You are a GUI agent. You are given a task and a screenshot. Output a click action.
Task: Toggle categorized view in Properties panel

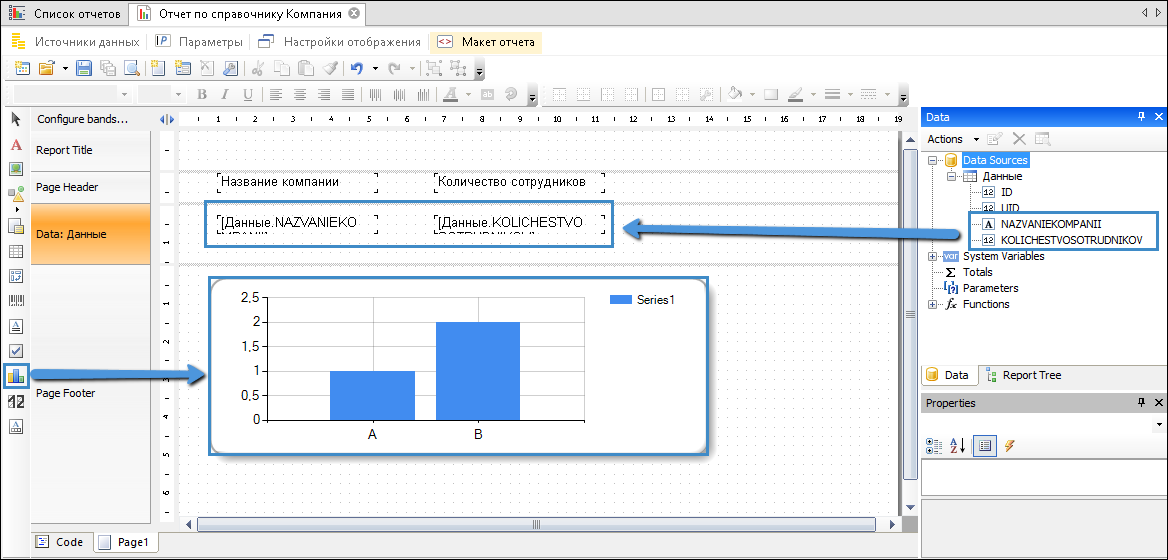(x=934, y=446)
